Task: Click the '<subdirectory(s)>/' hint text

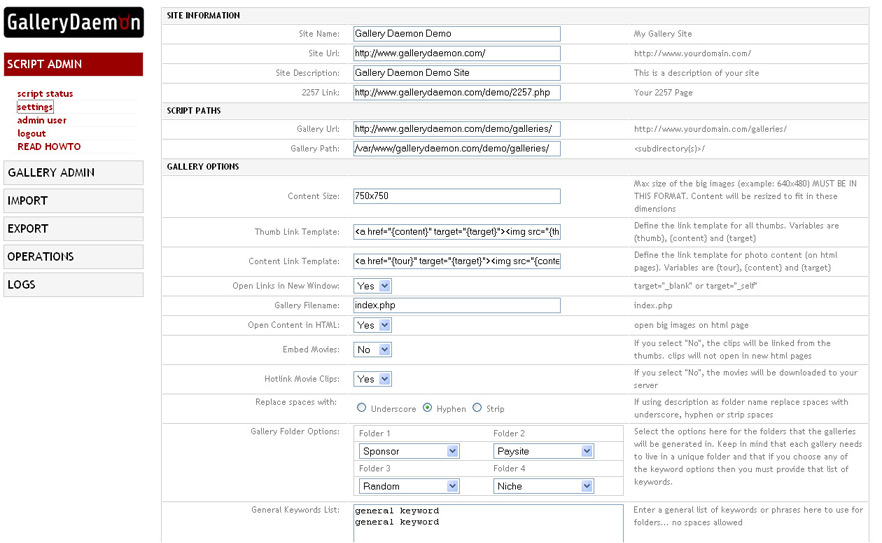Action: (x=669, y=149)
